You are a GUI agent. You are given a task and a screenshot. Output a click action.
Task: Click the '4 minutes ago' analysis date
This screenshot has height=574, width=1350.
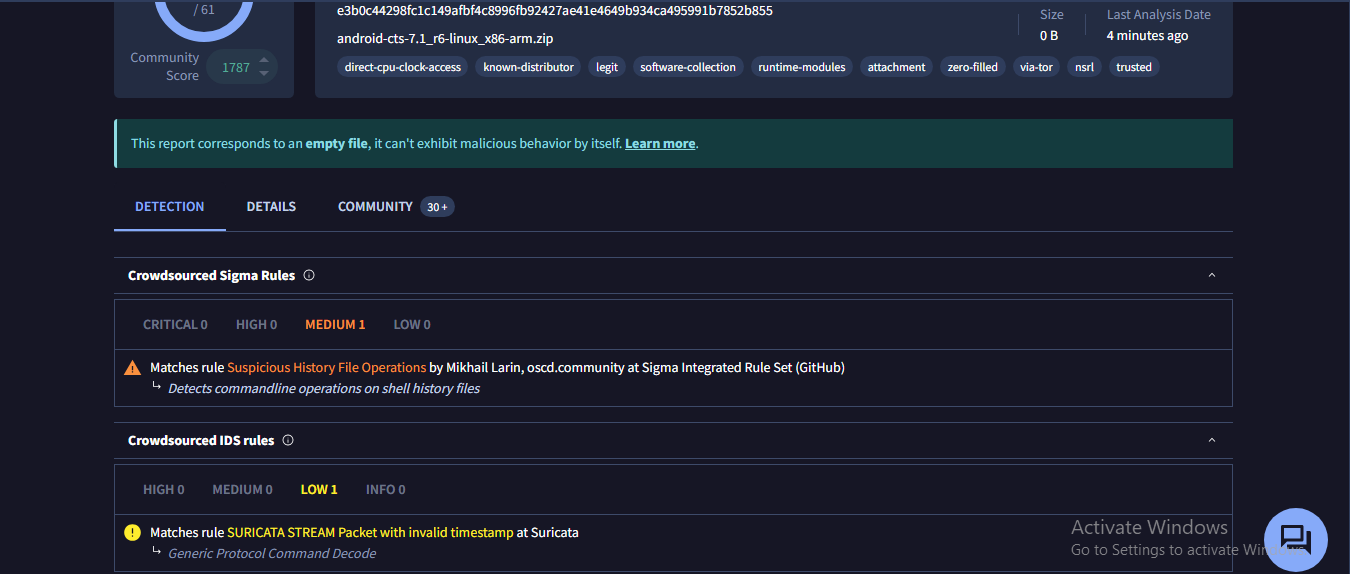tap(1147, 36)
